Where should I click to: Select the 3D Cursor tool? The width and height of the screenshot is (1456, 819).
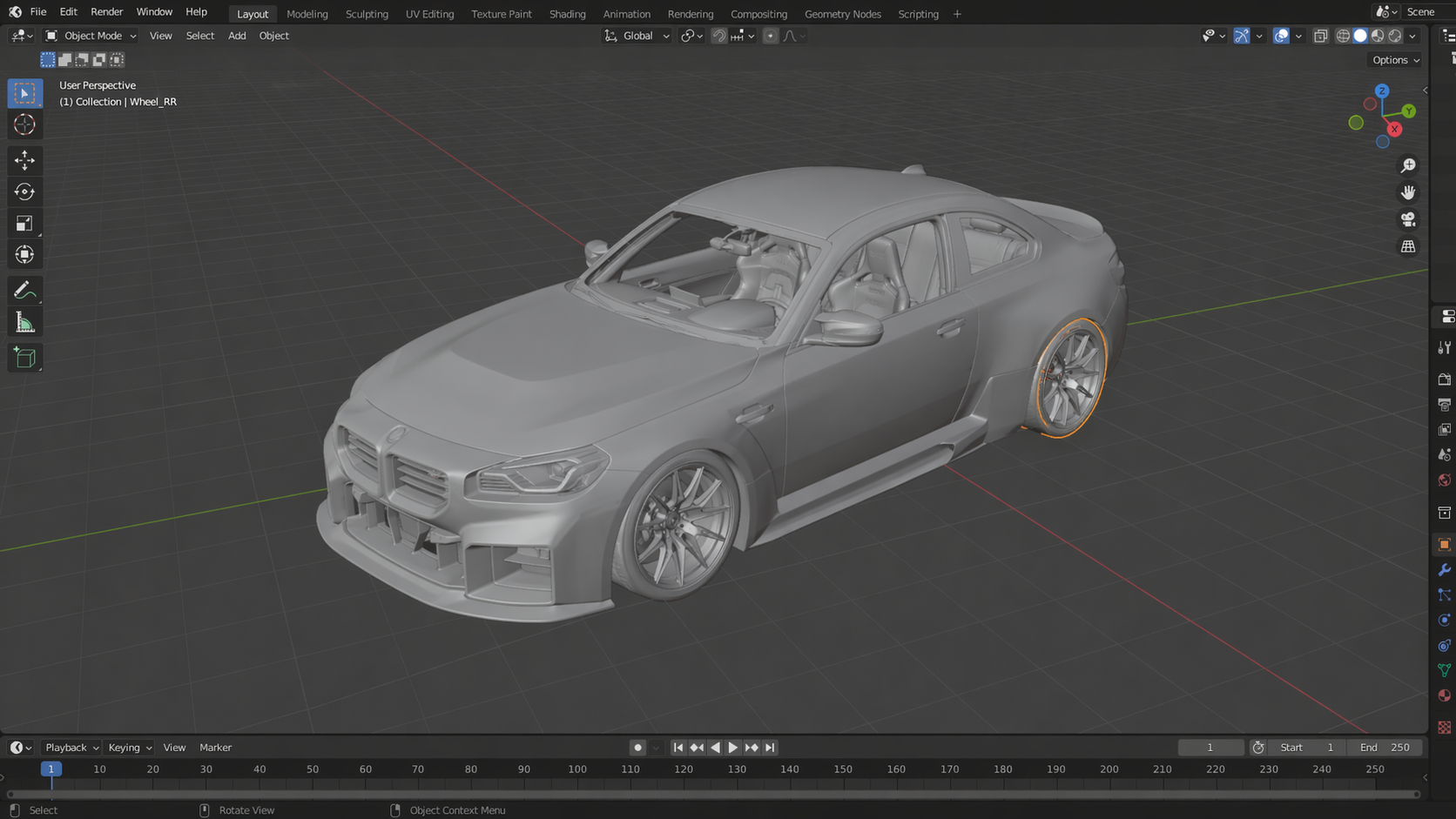24,124
